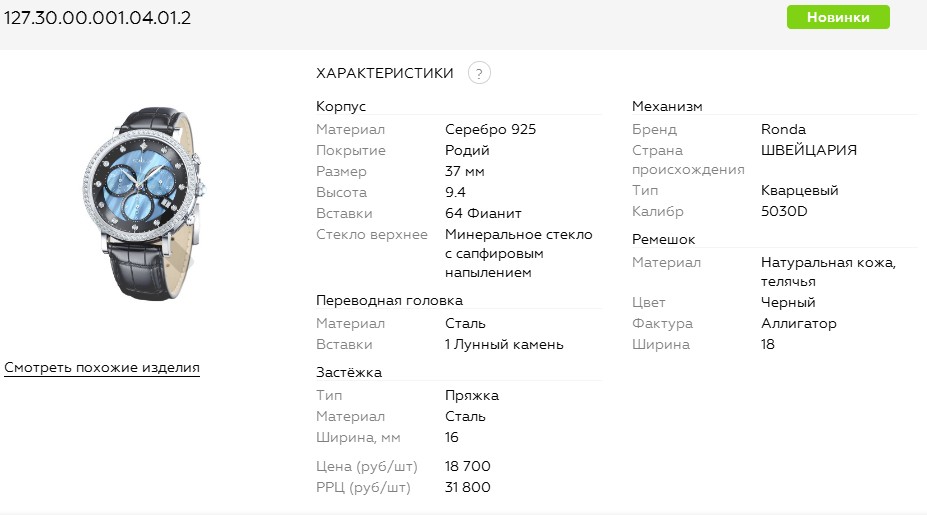Open Смотреть похожие изделия link
This screenshot has height=515, width=927.
point(102,368)
